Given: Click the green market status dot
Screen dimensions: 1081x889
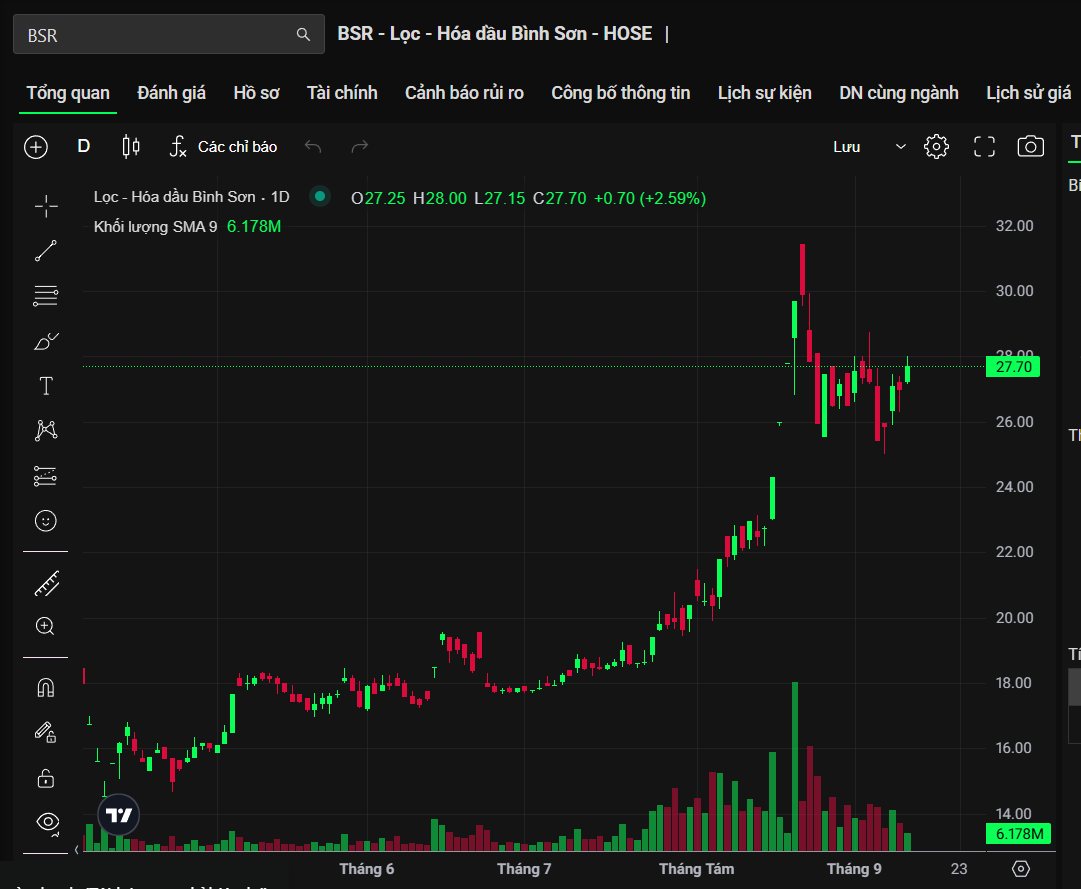Looking at the screenshot, I should tap(320, 196).
